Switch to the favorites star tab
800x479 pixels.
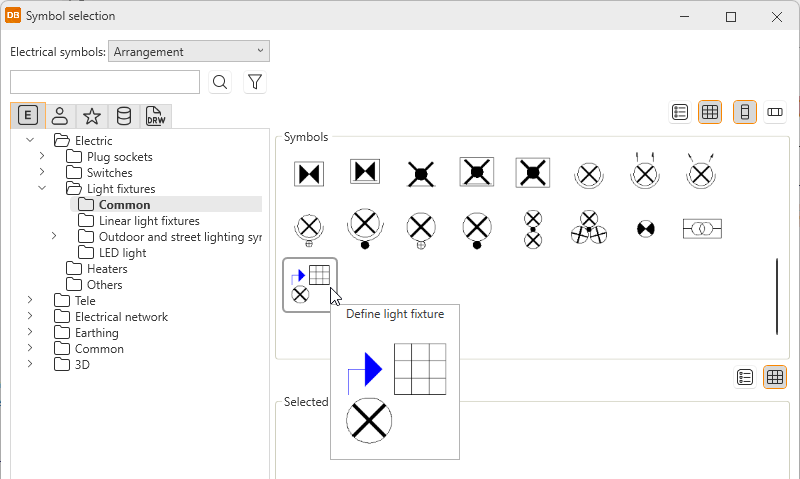(92, 116)
